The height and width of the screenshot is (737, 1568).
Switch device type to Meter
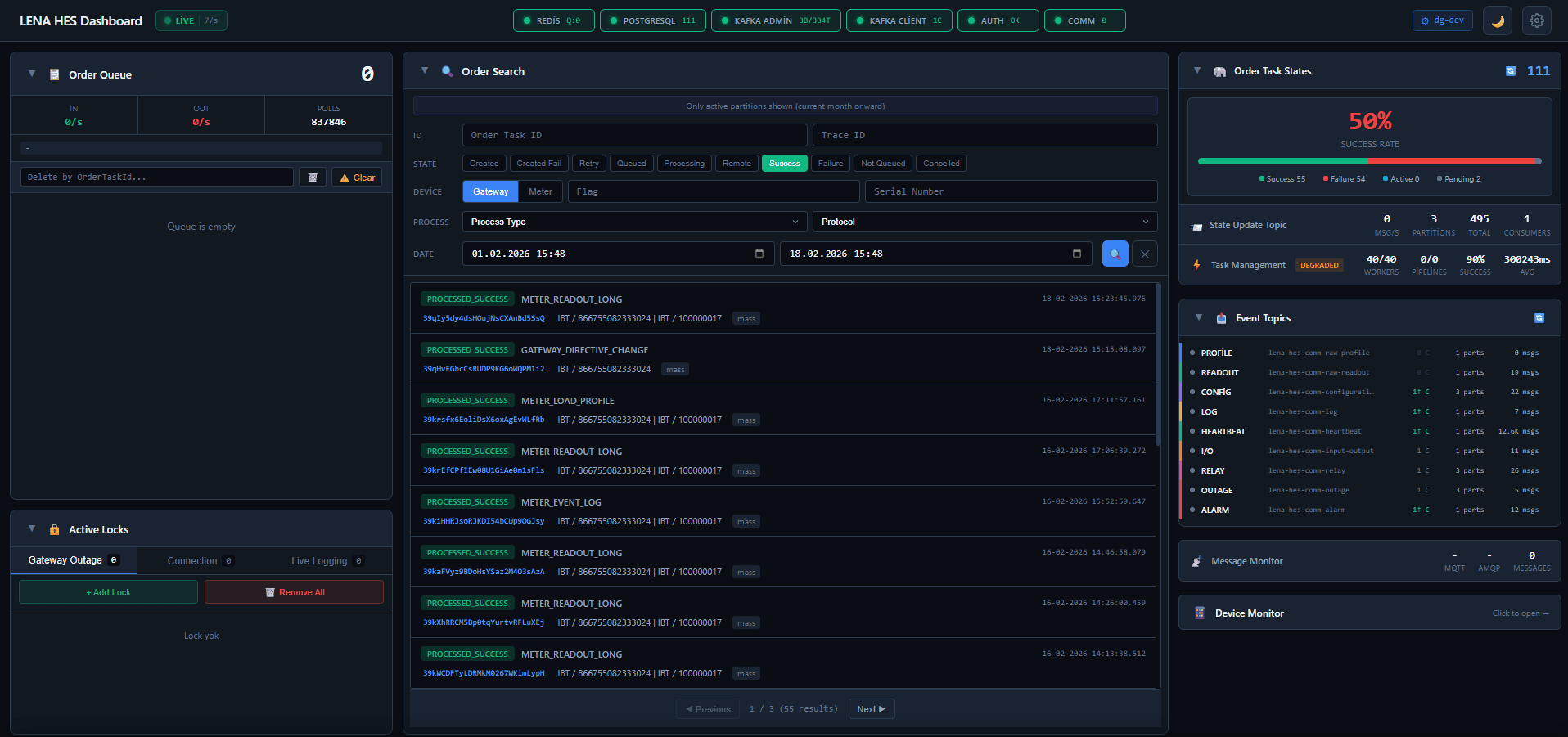click(540, 191)
